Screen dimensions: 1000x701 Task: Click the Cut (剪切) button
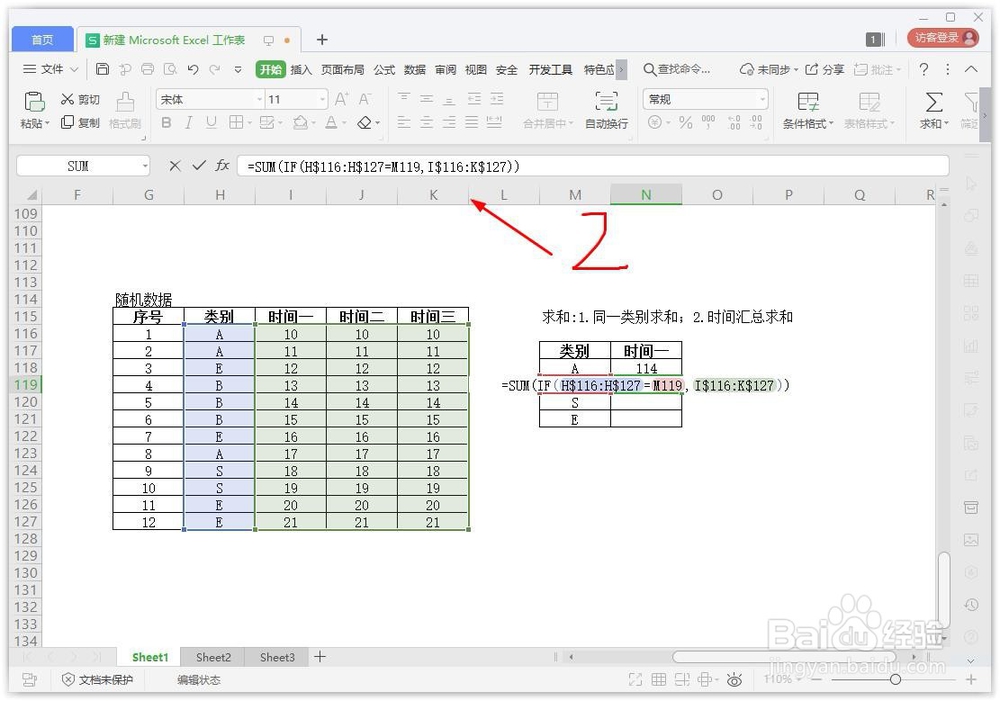(80, 100)
